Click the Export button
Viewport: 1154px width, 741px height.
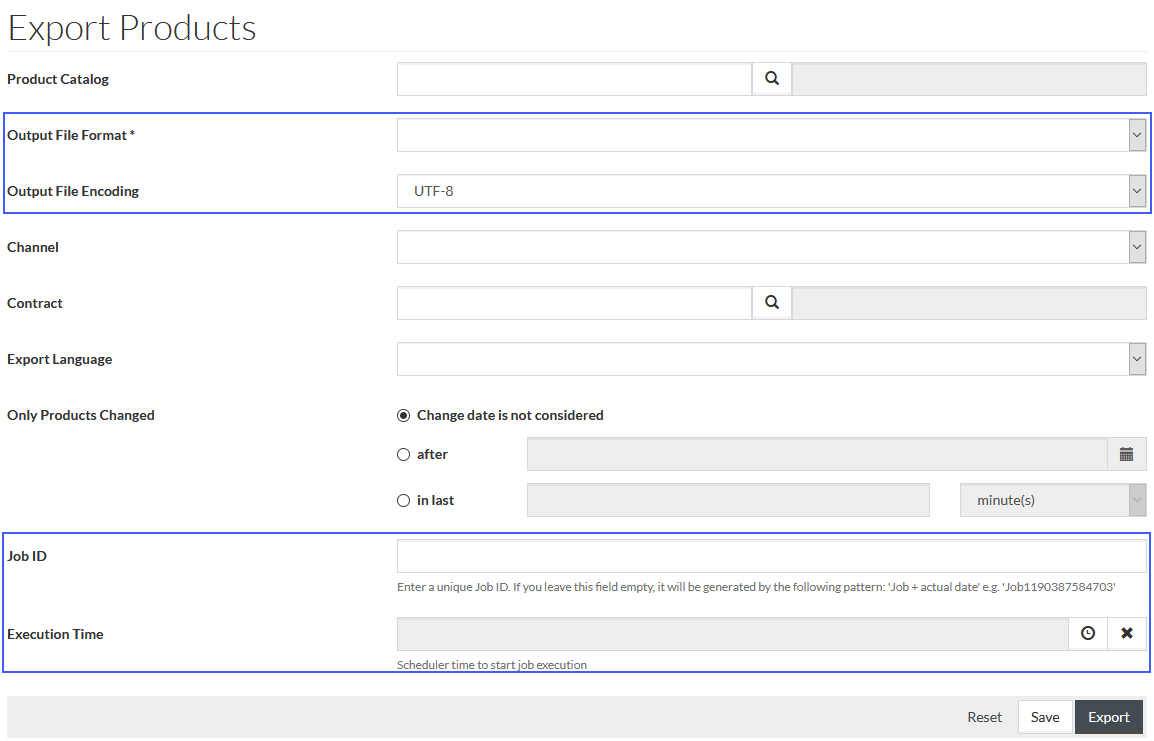pyautogui.click(x=1108, y=717)
